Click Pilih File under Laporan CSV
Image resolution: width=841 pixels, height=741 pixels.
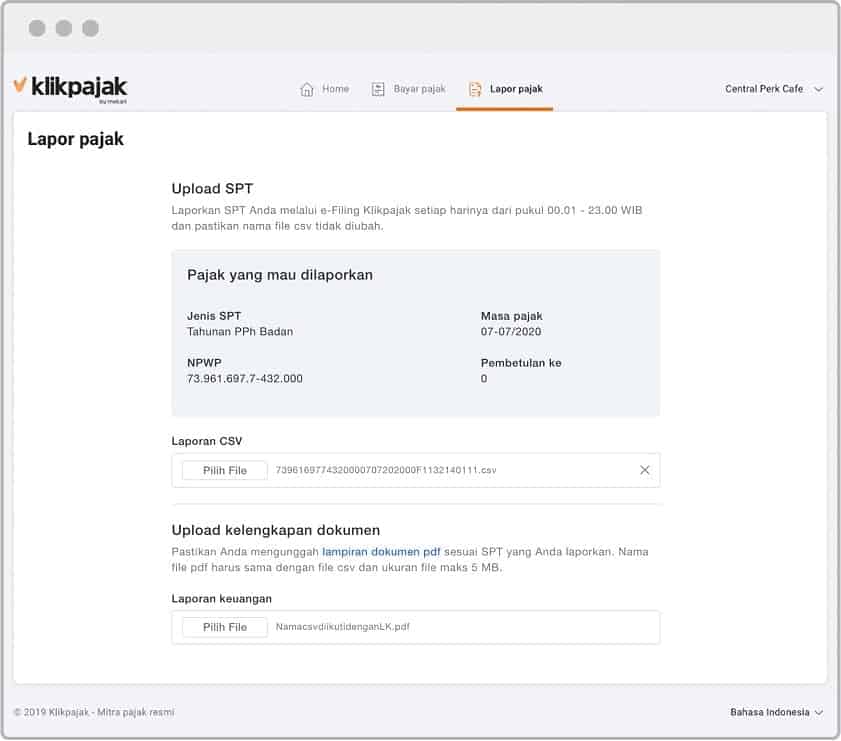222,470
